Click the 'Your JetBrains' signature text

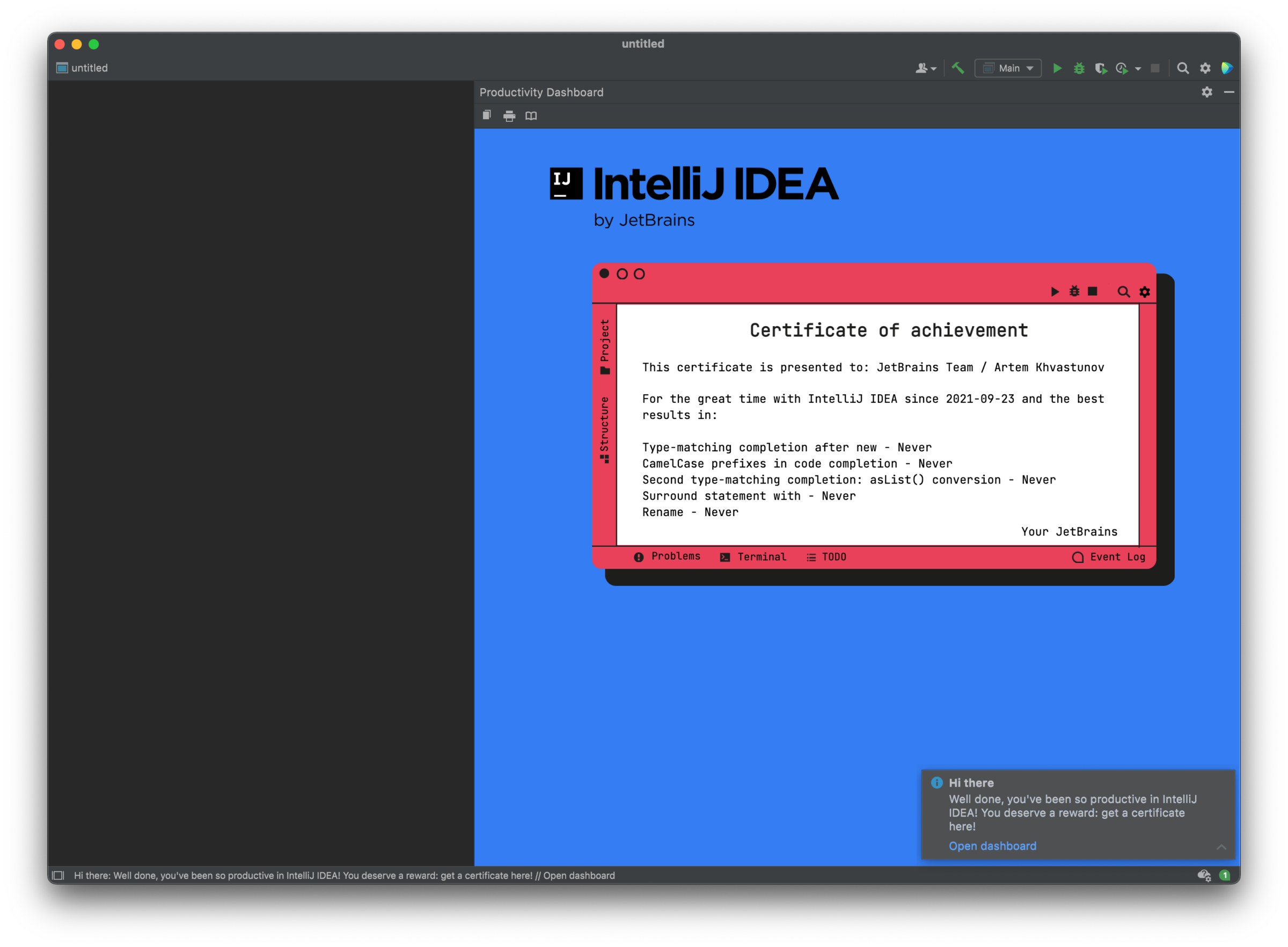coord(1069,531)
